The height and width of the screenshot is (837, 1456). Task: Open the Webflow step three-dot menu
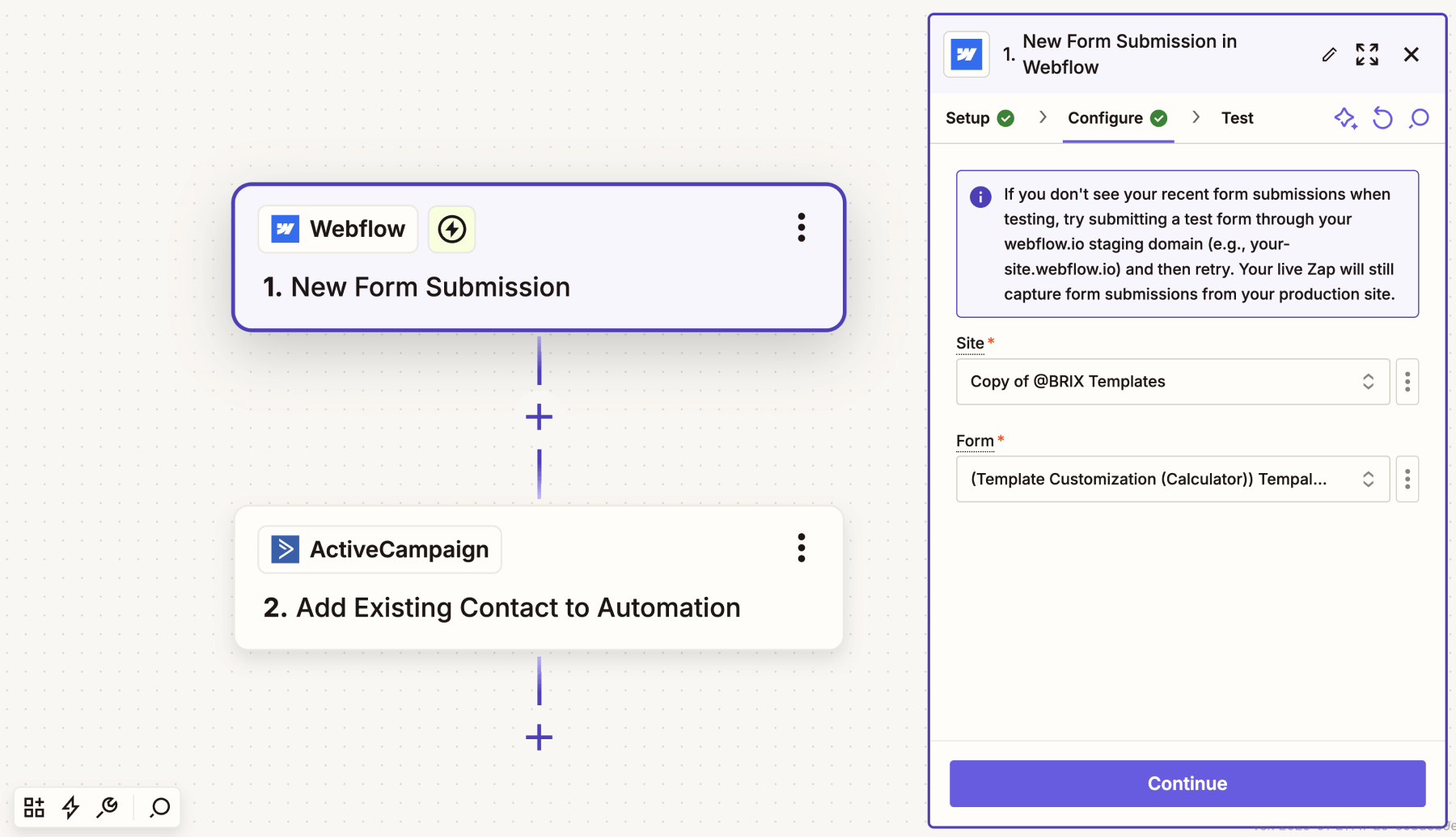pyautogui.click(x=801, y=228)
